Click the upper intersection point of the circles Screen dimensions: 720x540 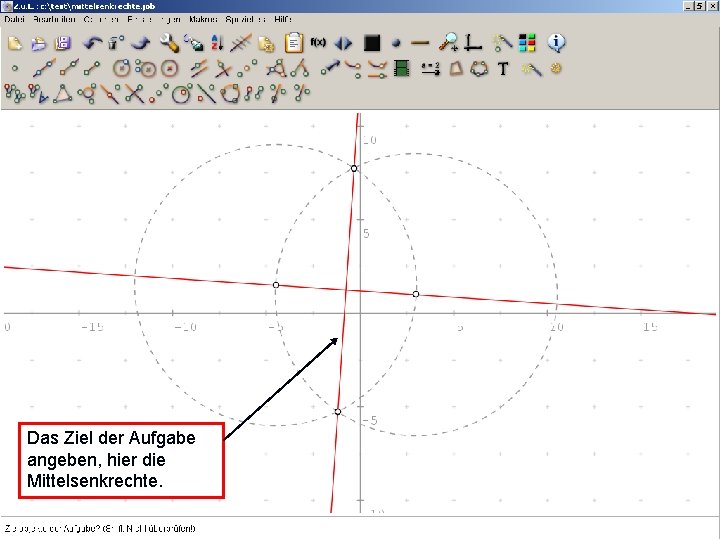pos(354,169)
